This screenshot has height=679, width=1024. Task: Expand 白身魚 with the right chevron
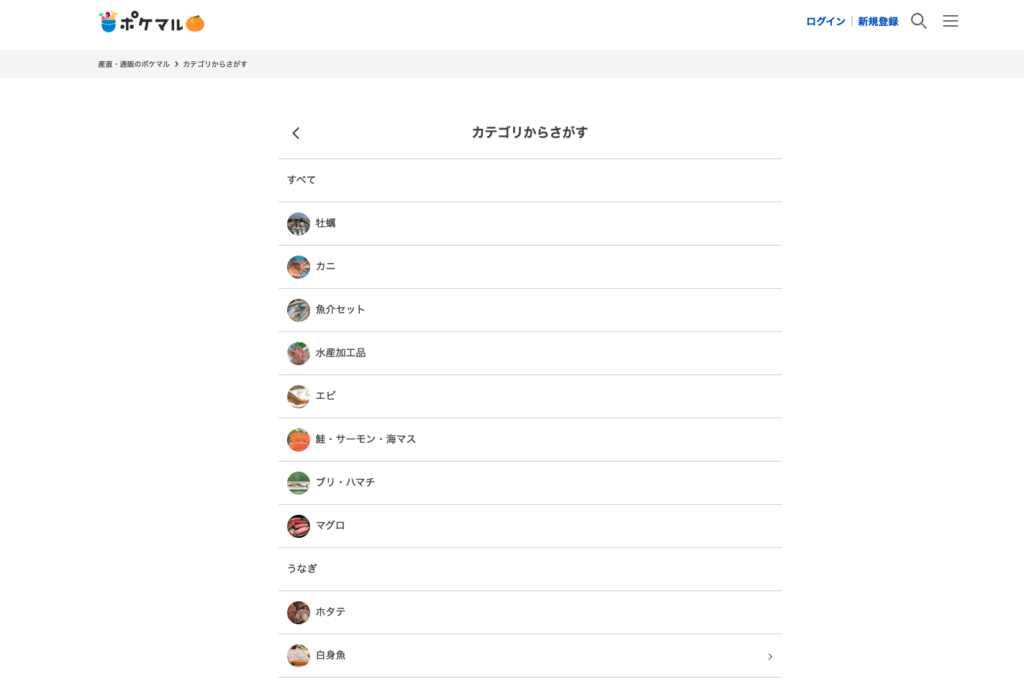(x=770, y=656)
